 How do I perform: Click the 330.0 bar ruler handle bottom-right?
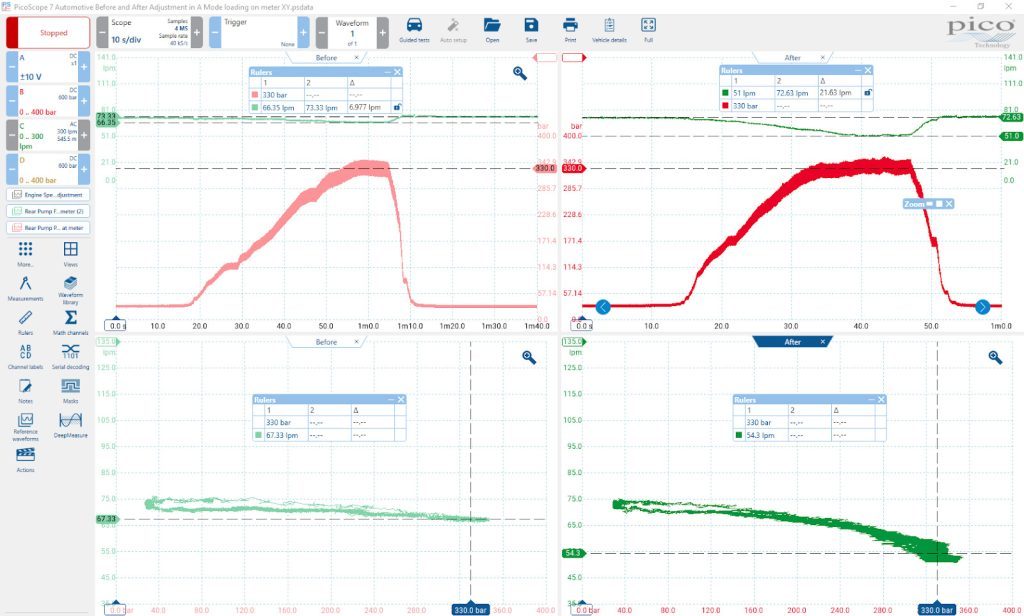(936, 609)
